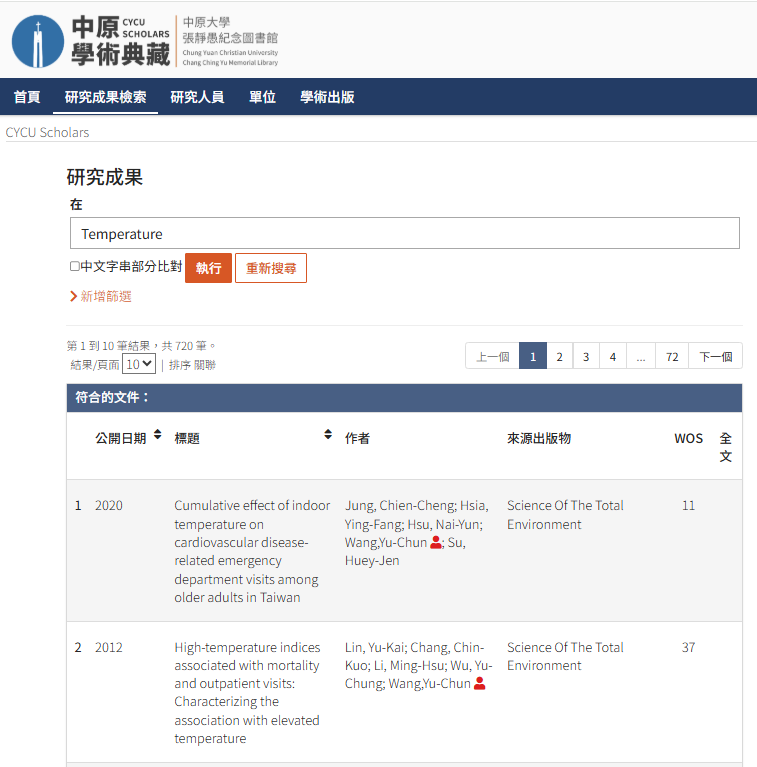
Task: Click the 重新搜尋 reset button
Action: tap(270, 268)
